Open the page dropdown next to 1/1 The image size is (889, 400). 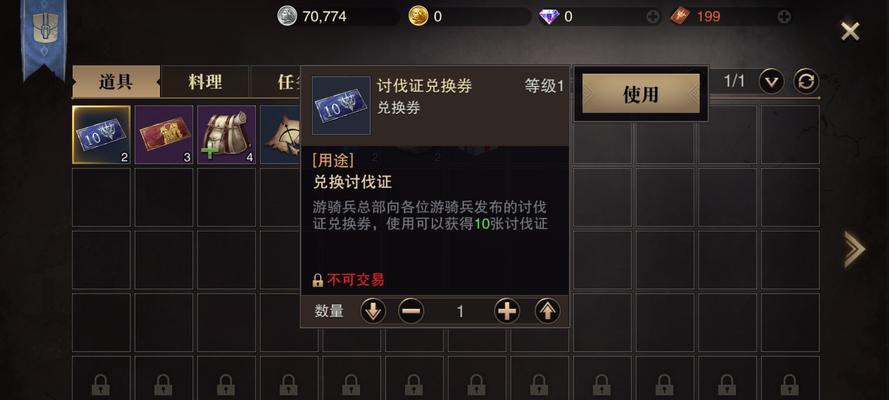[771, 82]
